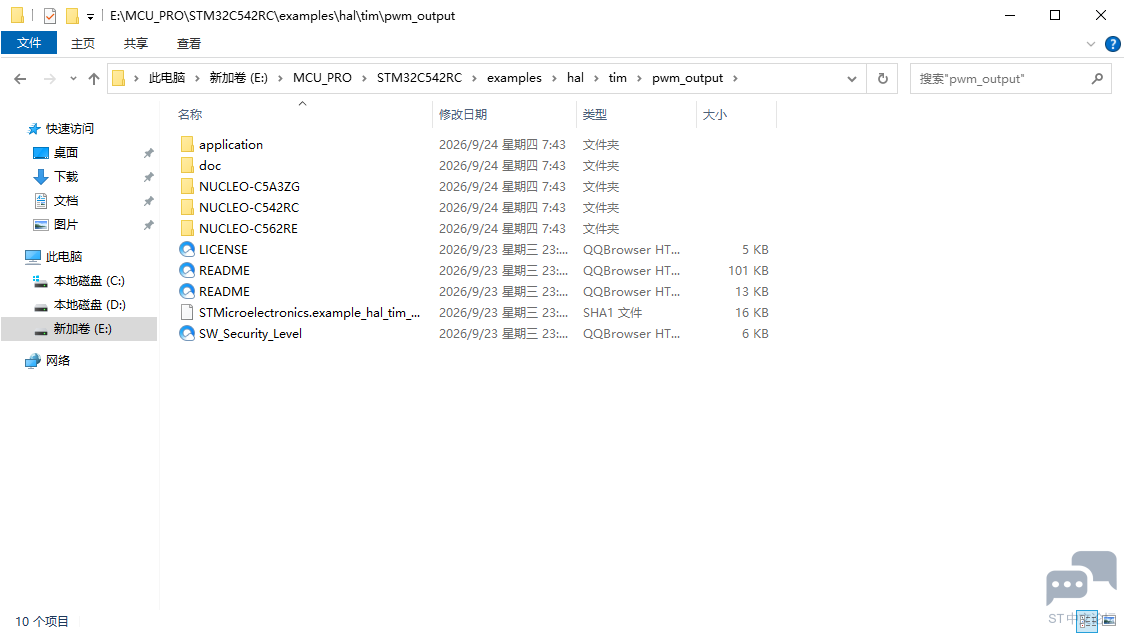This screenshot has height=634, width=1125.
Task: Open Customize Quick Access Toolbar dropdown
Action: point(90,16)
